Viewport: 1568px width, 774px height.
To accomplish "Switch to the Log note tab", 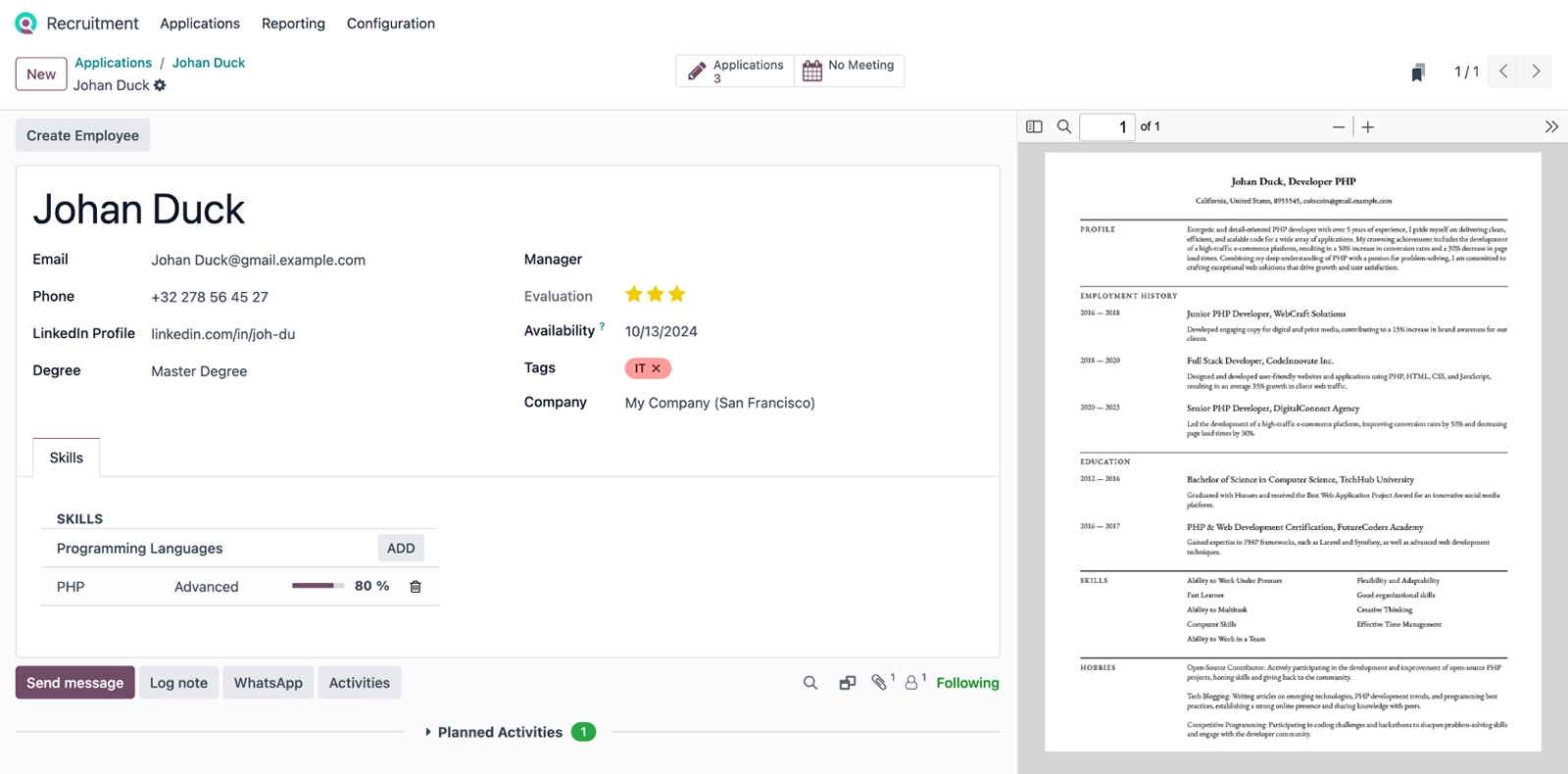I will (178, 683).
